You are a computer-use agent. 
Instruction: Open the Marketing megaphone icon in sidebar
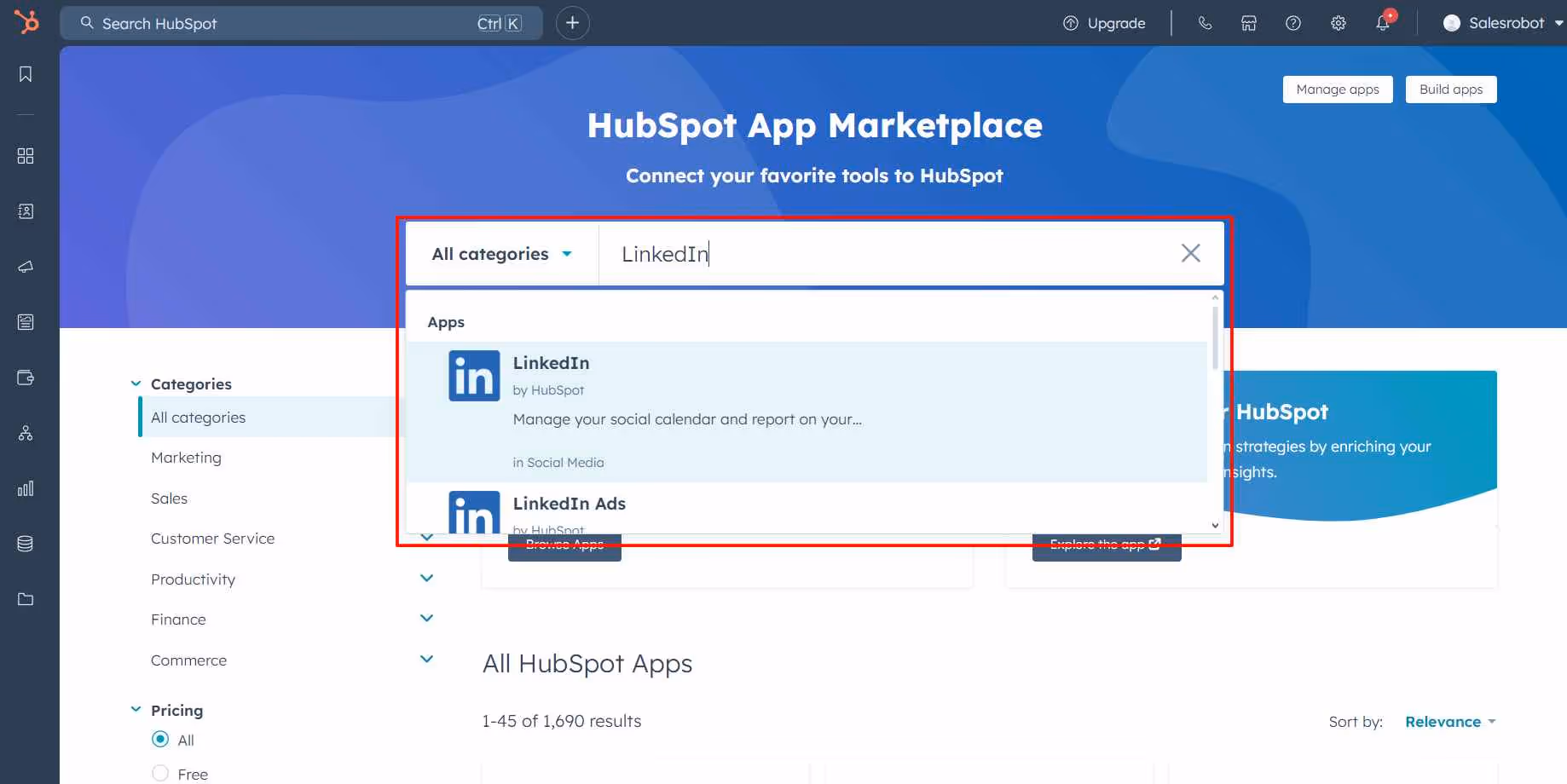coord(25,267)
